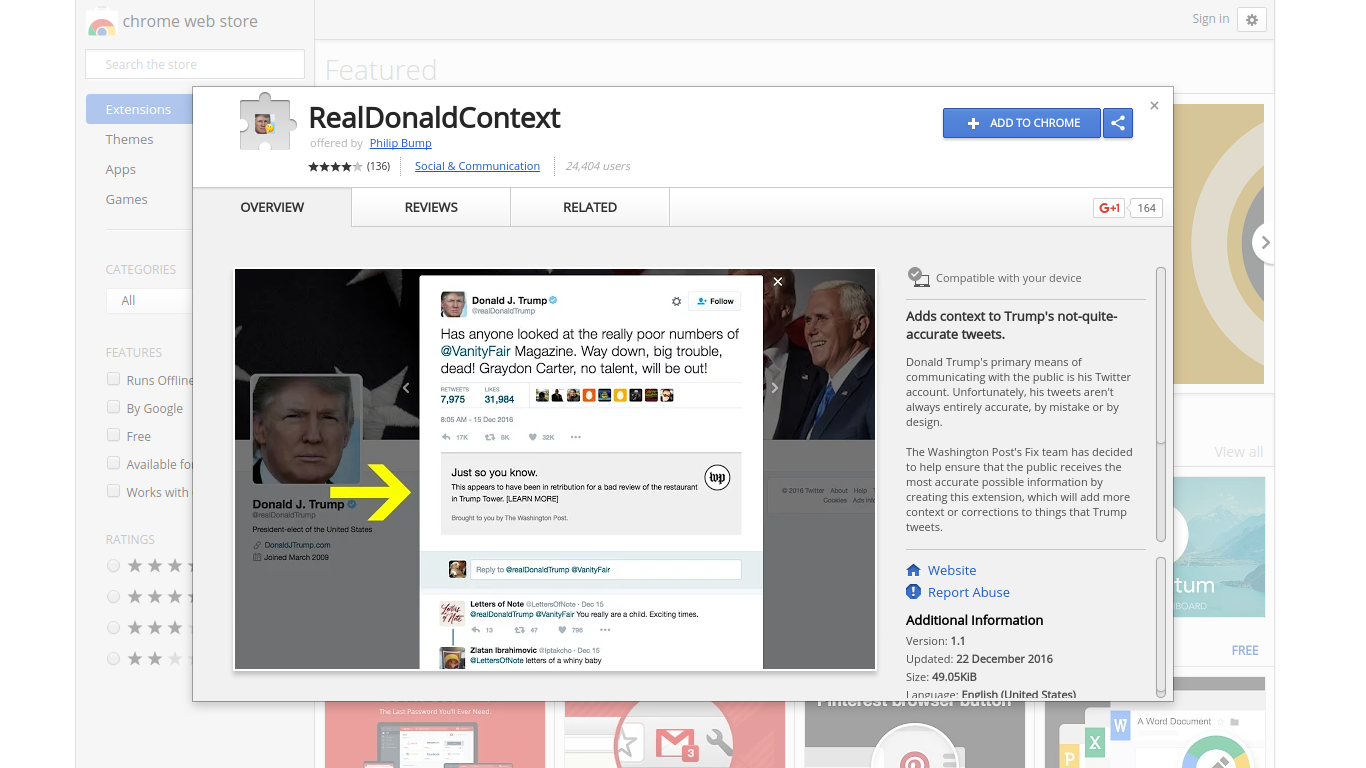Select the two-stars-and-up rating radio button
Image resolution: width=1366 pixels, height=768 pixels.
pyautogui.click(x=113, y=659)
